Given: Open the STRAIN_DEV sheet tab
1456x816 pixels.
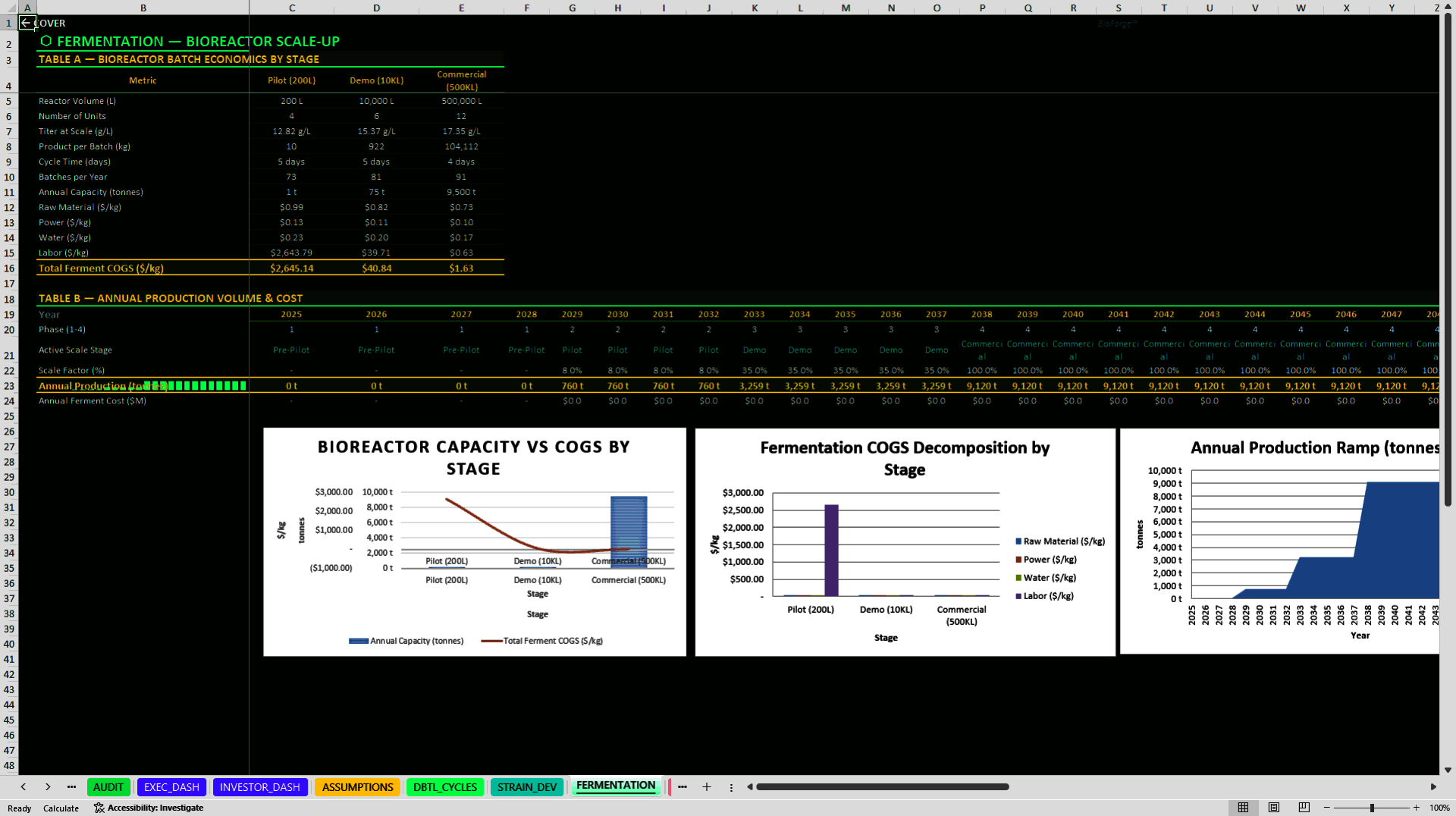Looking at the screenshot, I should pyautogui.click(x=527, y=787).
